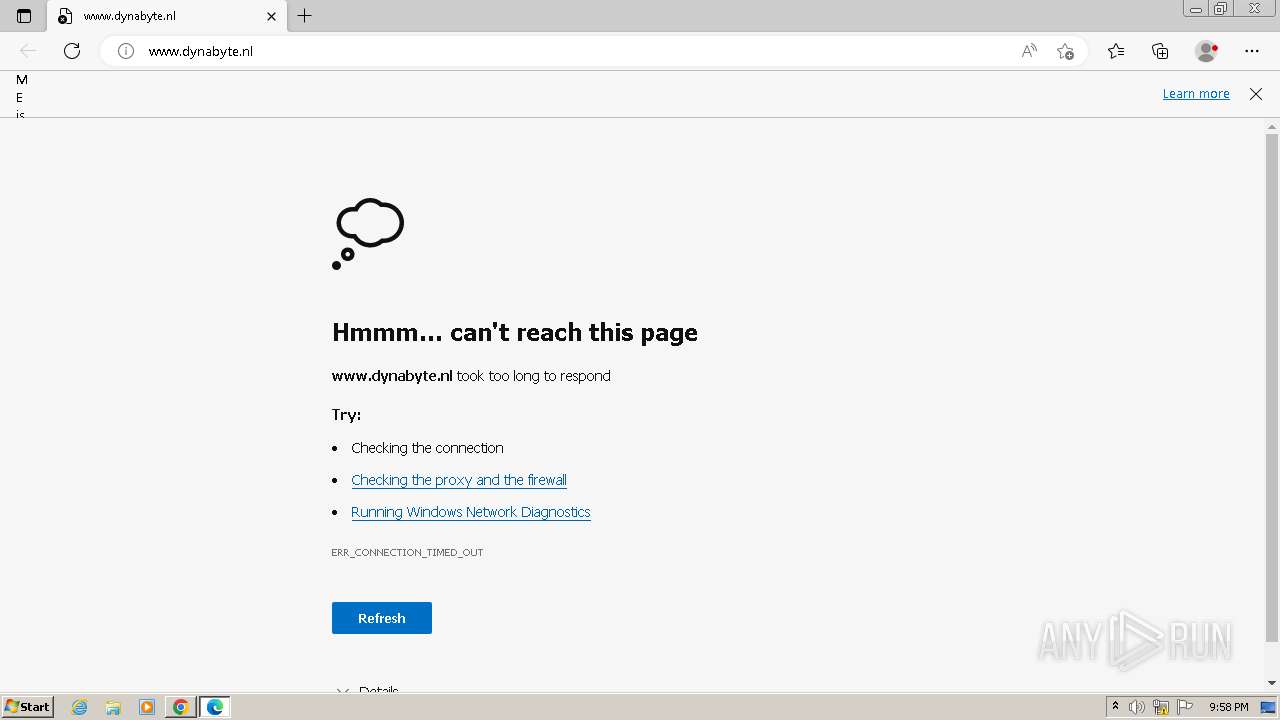The image size is (1280, 720).
Task: Click the 'Checking the connection' list item
Action: click(427, 448)
